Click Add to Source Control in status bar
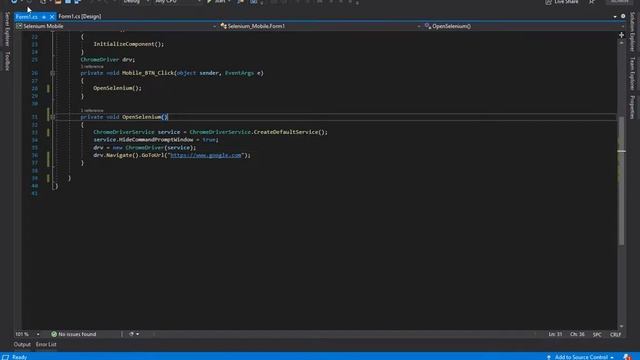640x360 pixels. pos(580,357)
